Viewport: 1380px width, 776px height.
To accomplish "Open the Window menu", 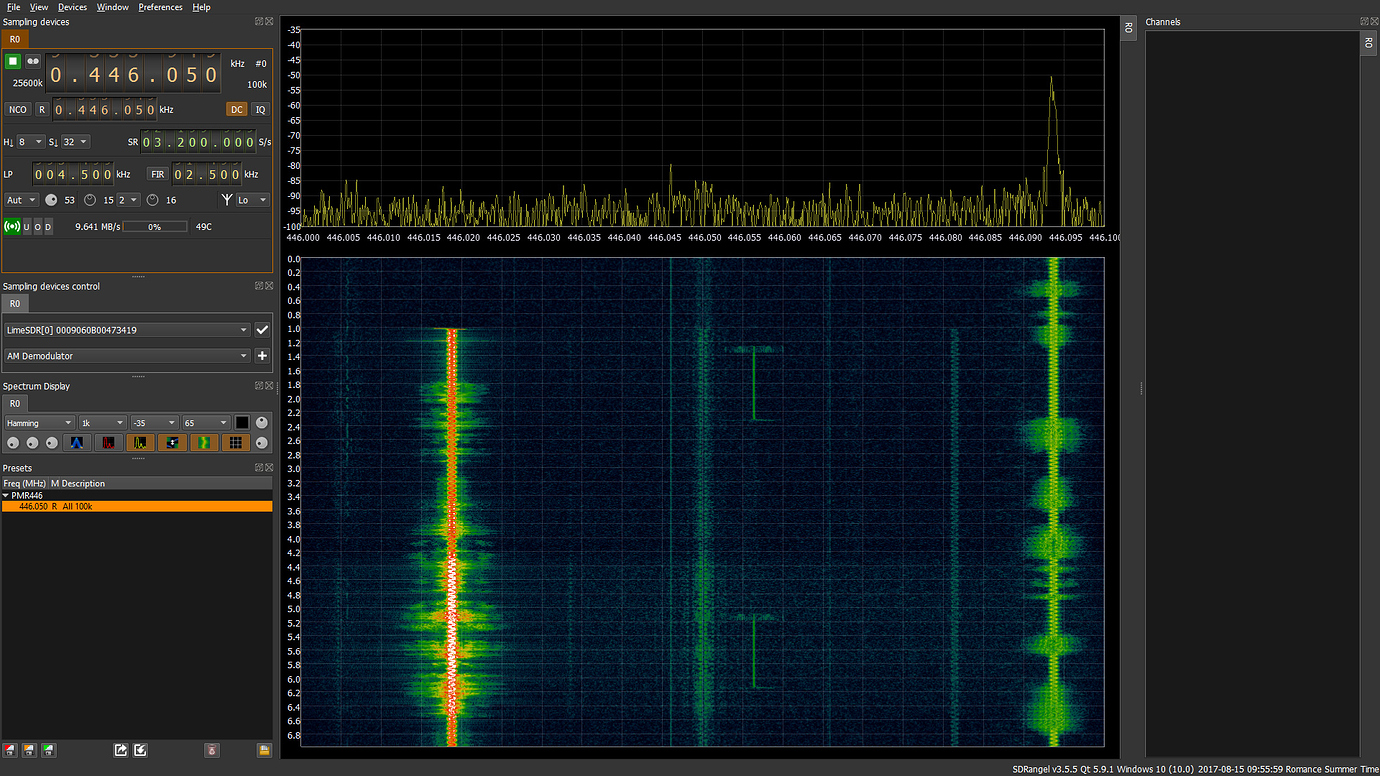I will [x=113, y=7].
